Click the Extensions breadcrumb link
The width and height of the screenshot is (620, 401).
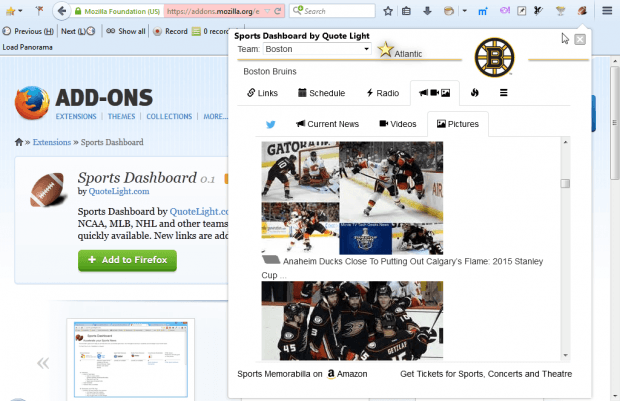[x=52, y=142]
